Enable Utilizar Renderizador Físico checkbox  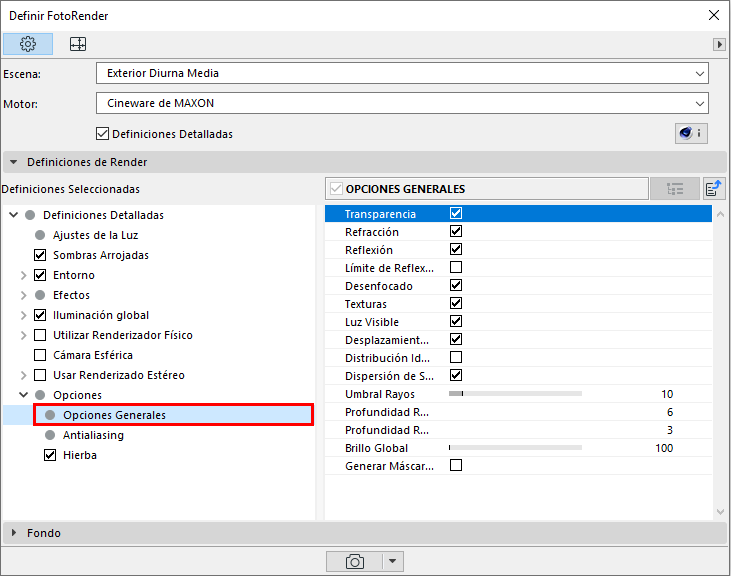click(x=40, y=336)
